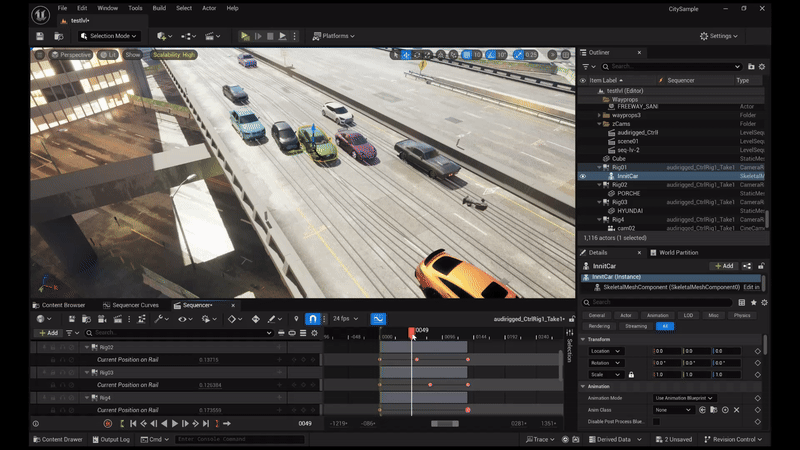
Task: Collapse the Rig03 track in Sequencer
Action: [87, 372]
